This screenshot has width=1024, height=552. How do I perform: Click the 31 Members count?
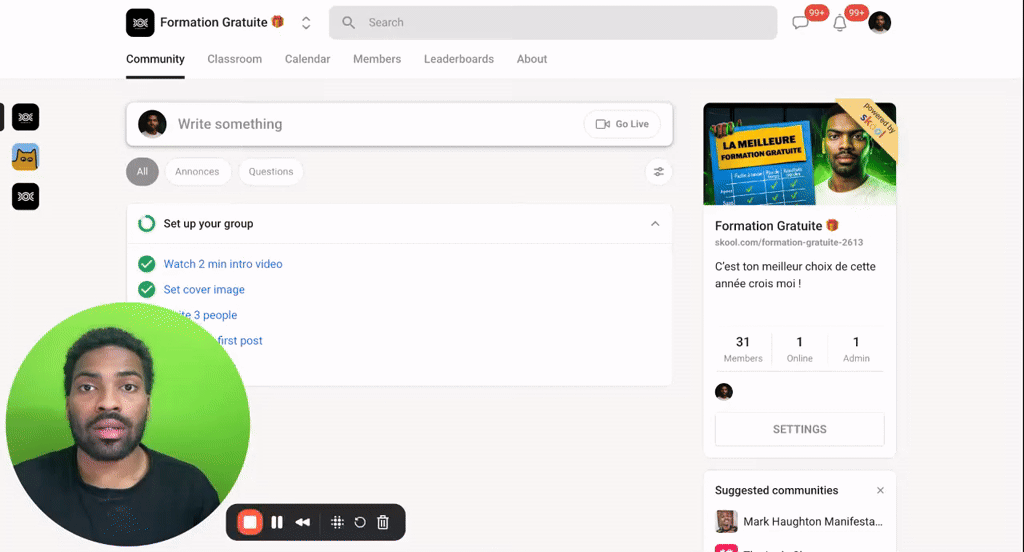click(743, 349)
